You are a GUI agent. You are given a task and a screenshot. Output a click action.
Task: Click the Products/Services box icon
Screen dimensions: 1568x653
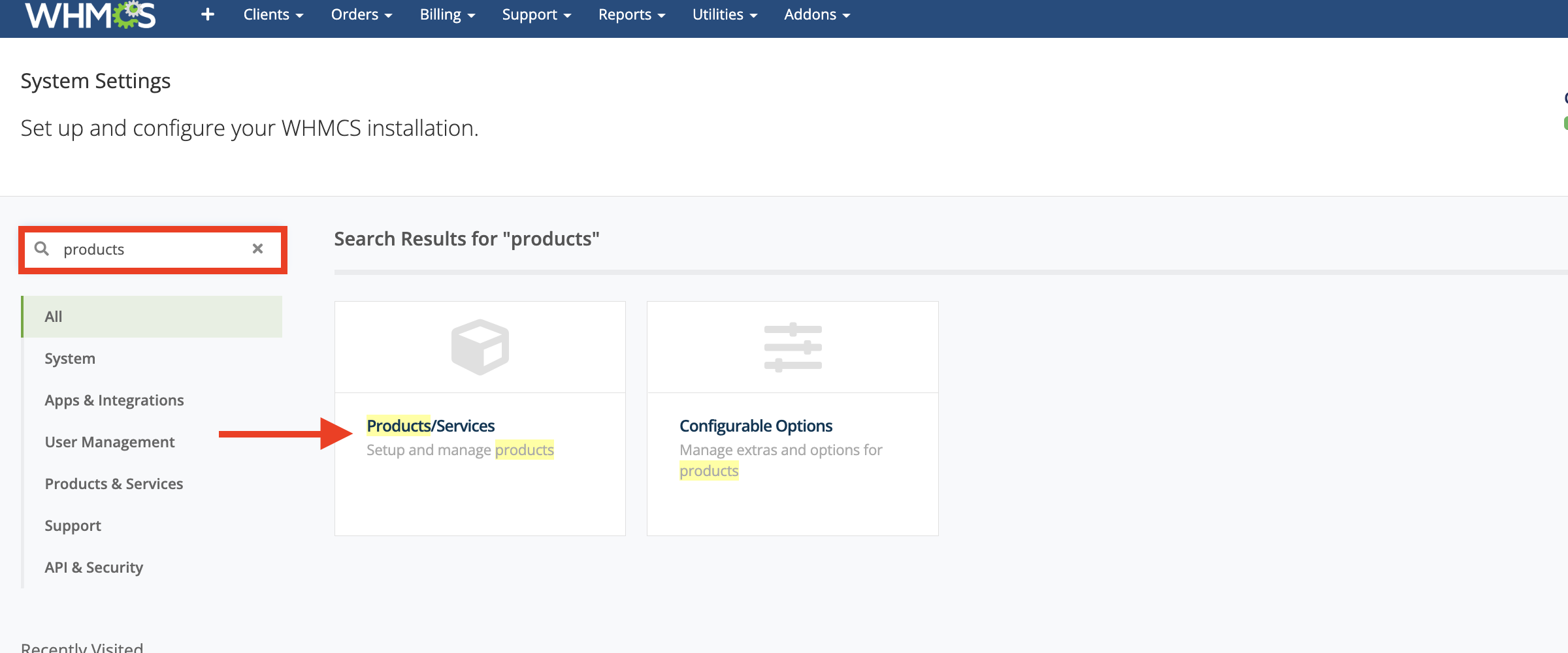(480, 347)
